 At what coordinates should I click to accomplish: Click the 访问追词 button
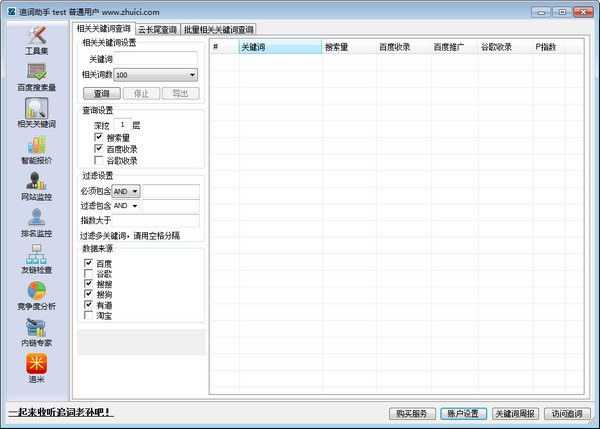click(x=567, y=413)
